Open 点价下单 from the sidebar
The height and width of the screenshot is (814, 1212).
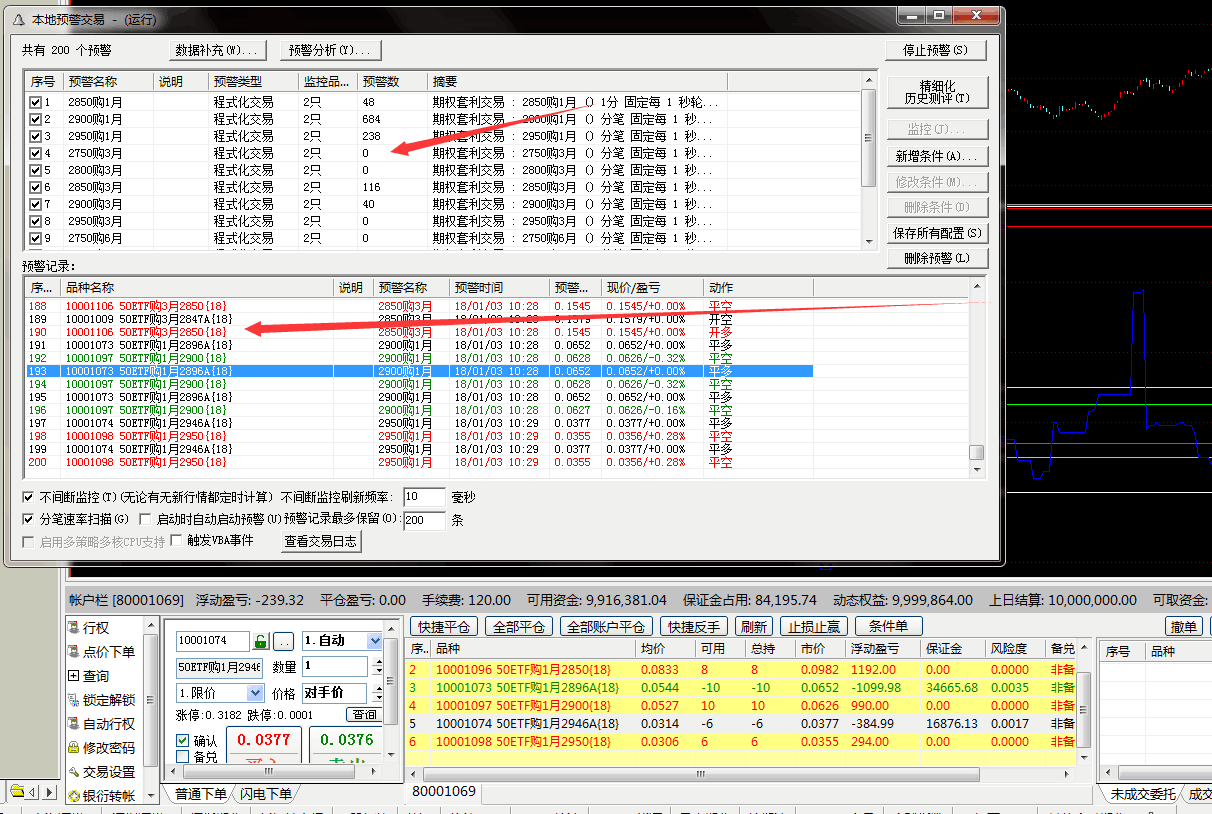[x=74, y=652]
